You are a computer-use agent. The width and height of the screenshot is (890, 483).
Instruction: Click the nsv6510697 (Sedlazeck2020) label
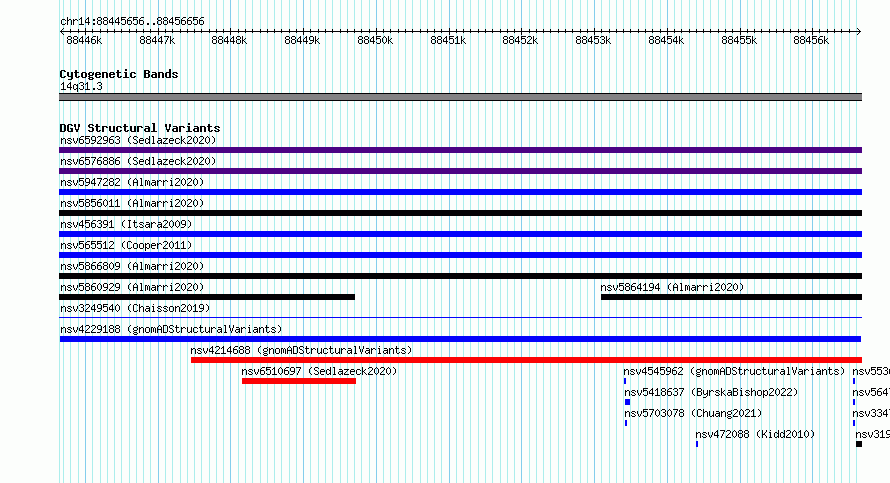coord(319,371)
